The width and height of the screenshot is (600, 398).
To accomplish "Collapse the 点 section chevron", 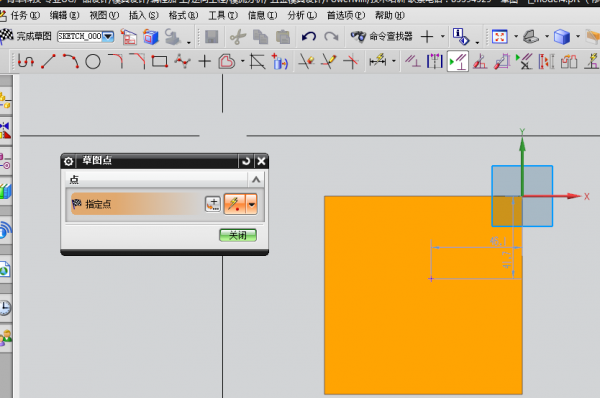I will tap(256, 179).
